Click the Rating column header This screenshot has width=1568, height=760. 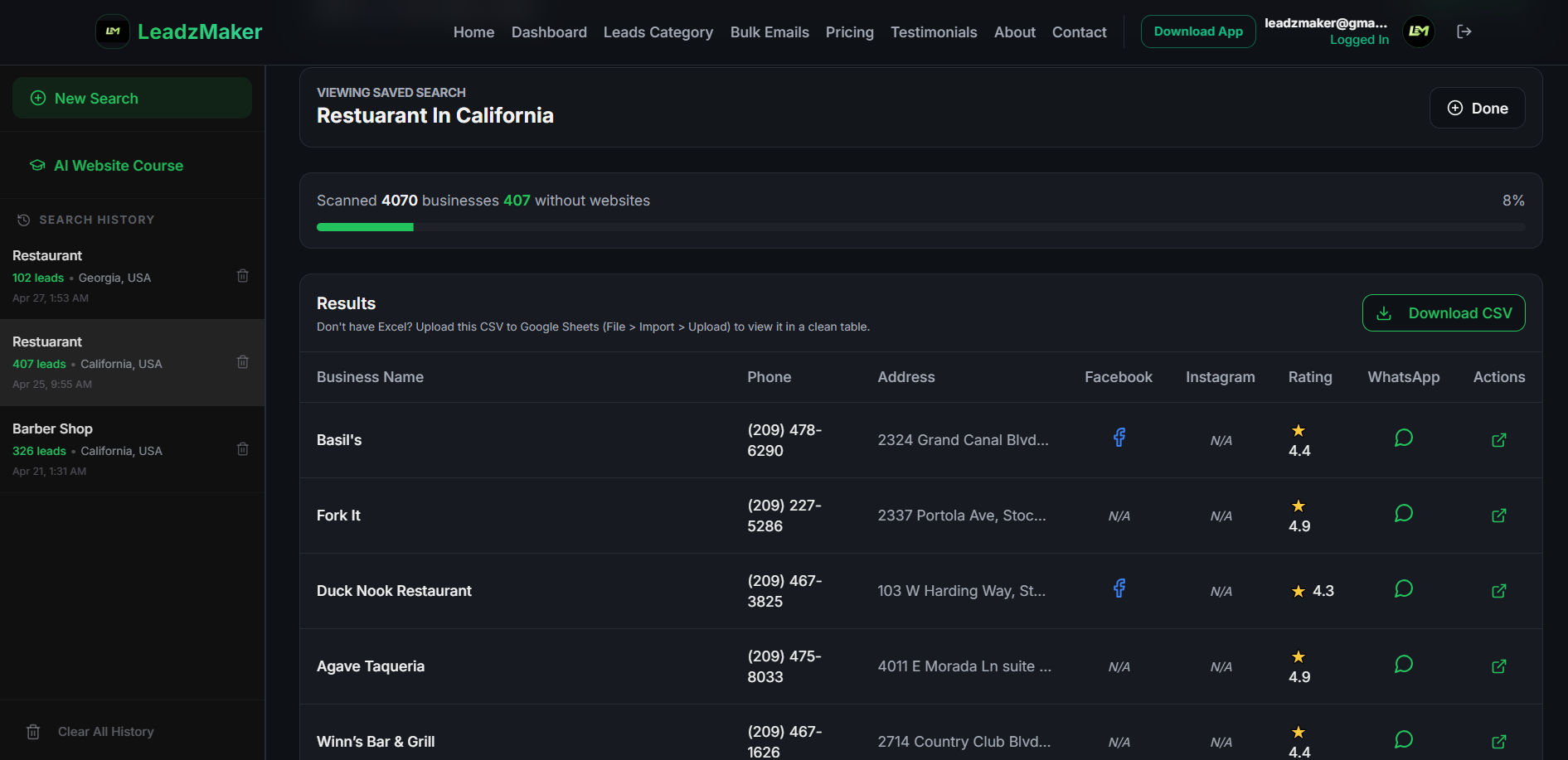(x=1310, y=377)
